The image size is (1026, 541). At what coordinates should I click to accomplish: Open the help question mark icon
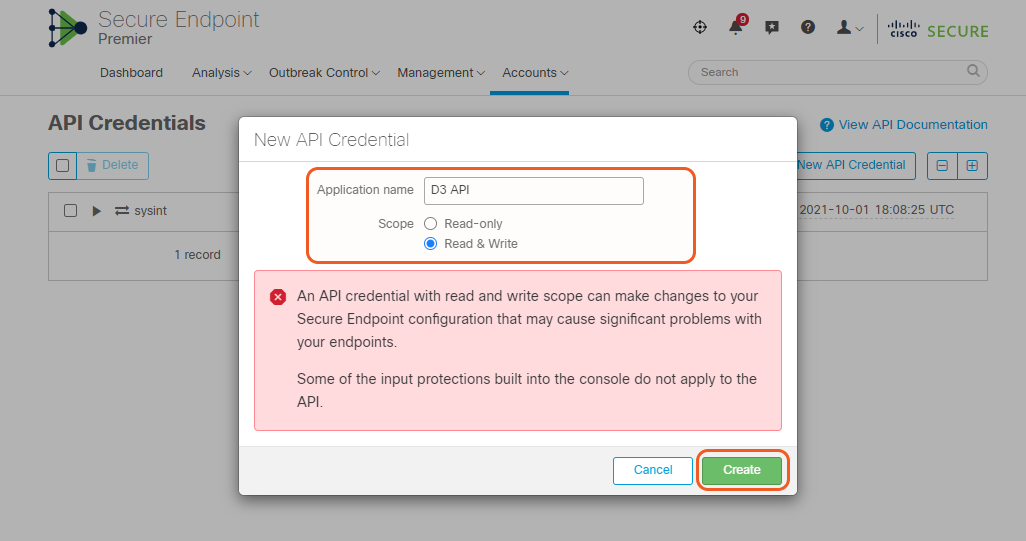coord(808,27)
